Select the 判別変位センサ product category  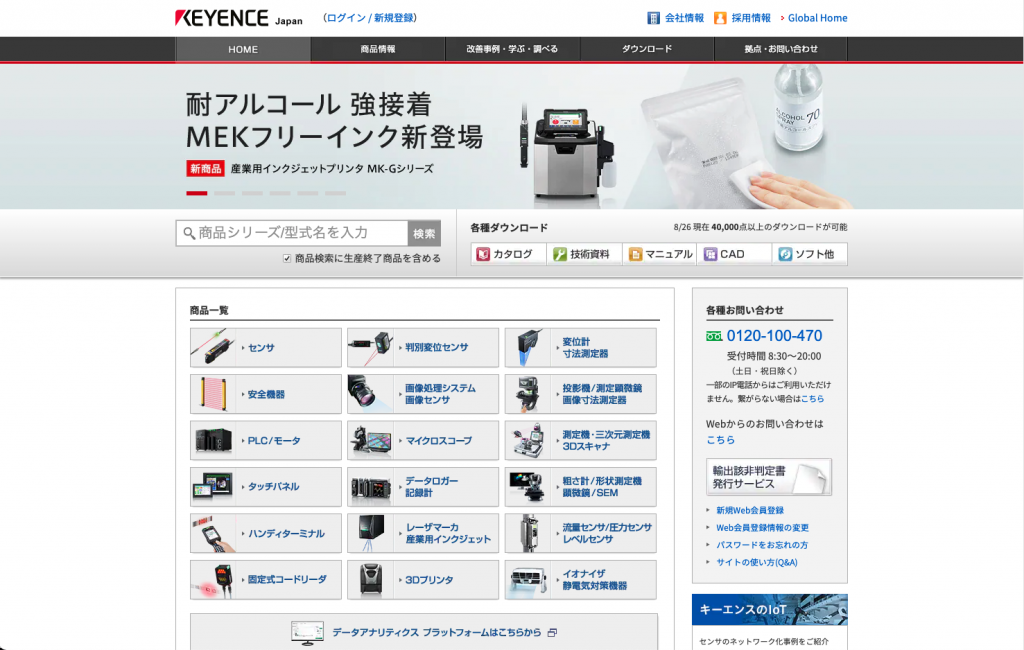[x=423, y=348]
